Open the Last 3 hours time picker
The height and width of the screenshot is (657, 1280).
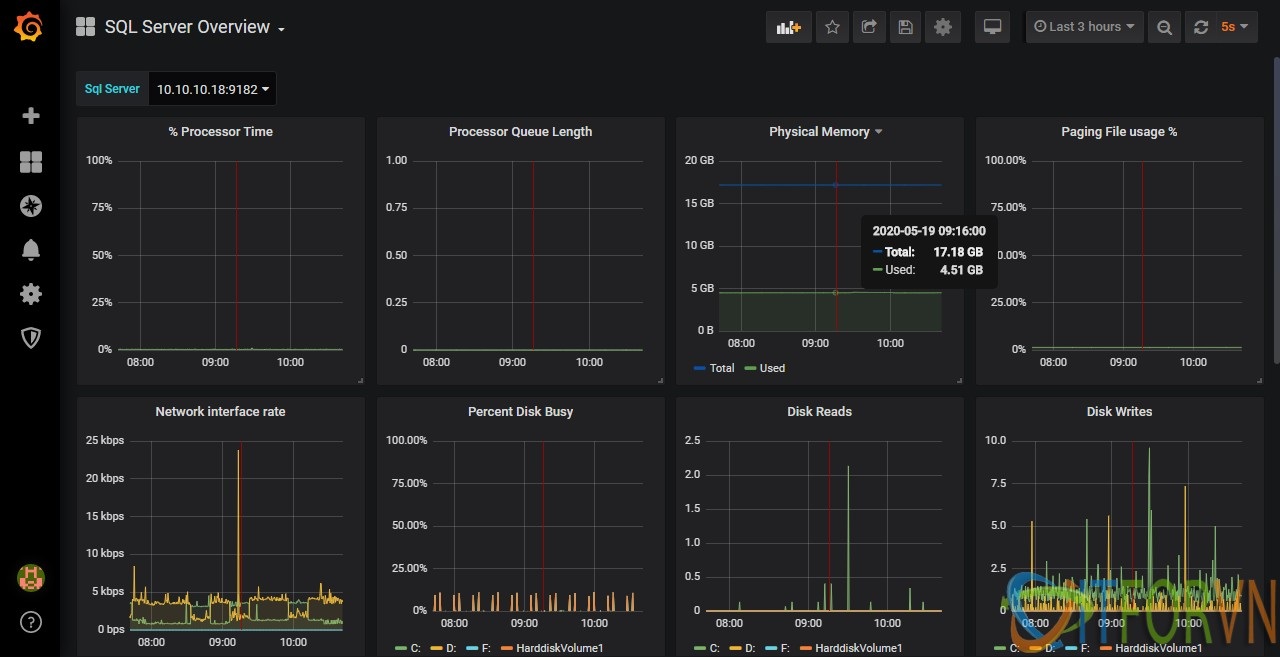[x=1085, y=27]
